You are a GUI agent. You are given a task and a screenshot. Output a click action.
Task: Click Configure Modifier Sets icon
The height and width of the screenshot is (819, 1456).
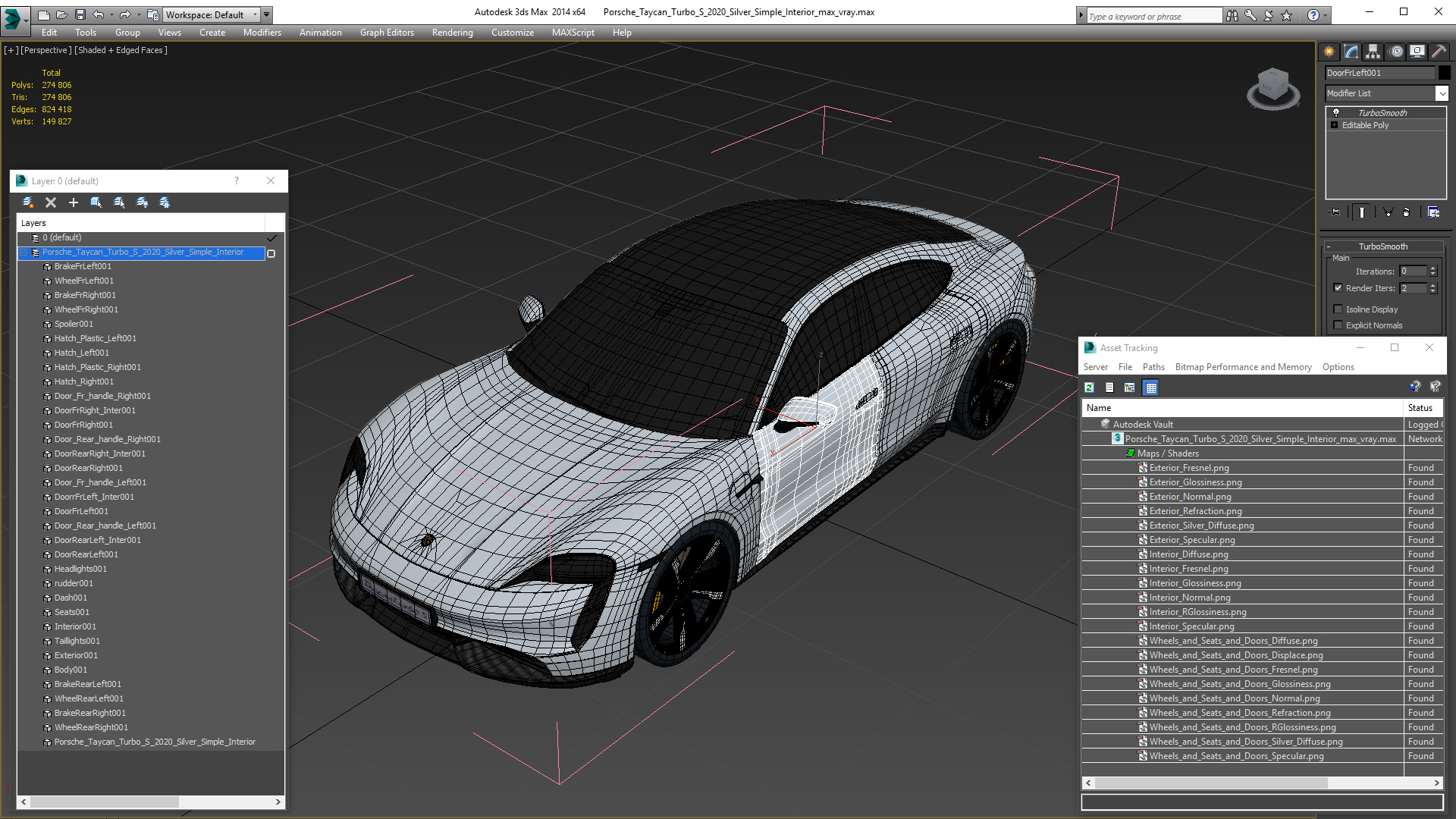coord(1433,212)
